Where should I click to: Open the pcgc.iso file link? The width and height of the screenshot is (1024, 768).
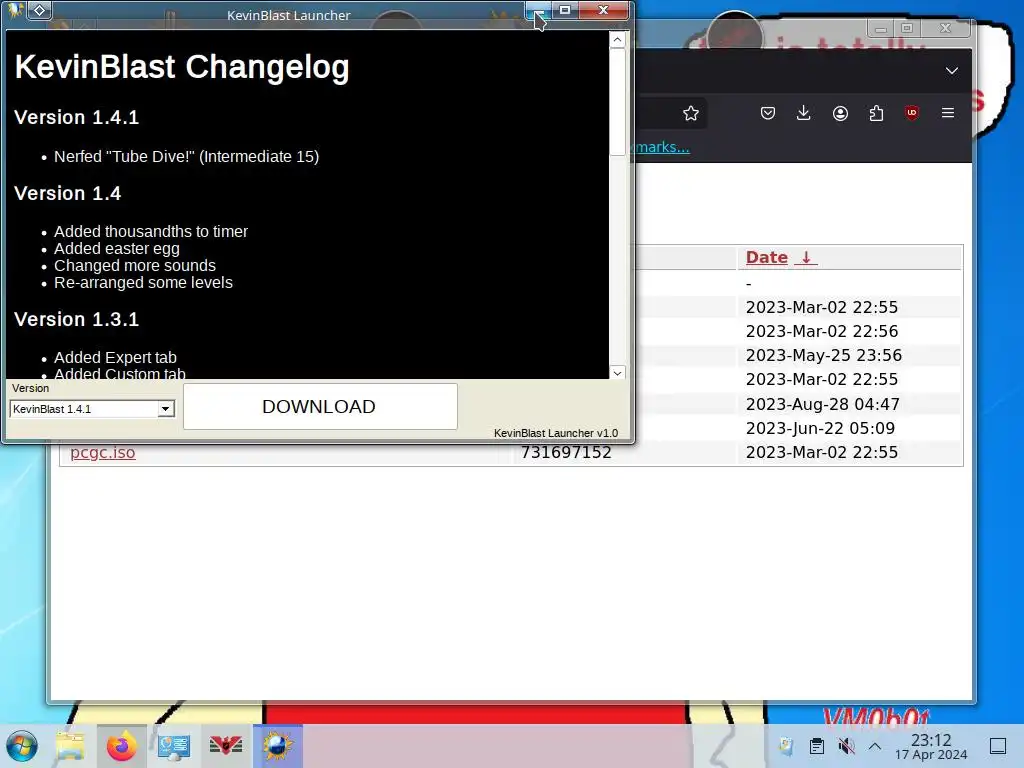pos(103,452)
